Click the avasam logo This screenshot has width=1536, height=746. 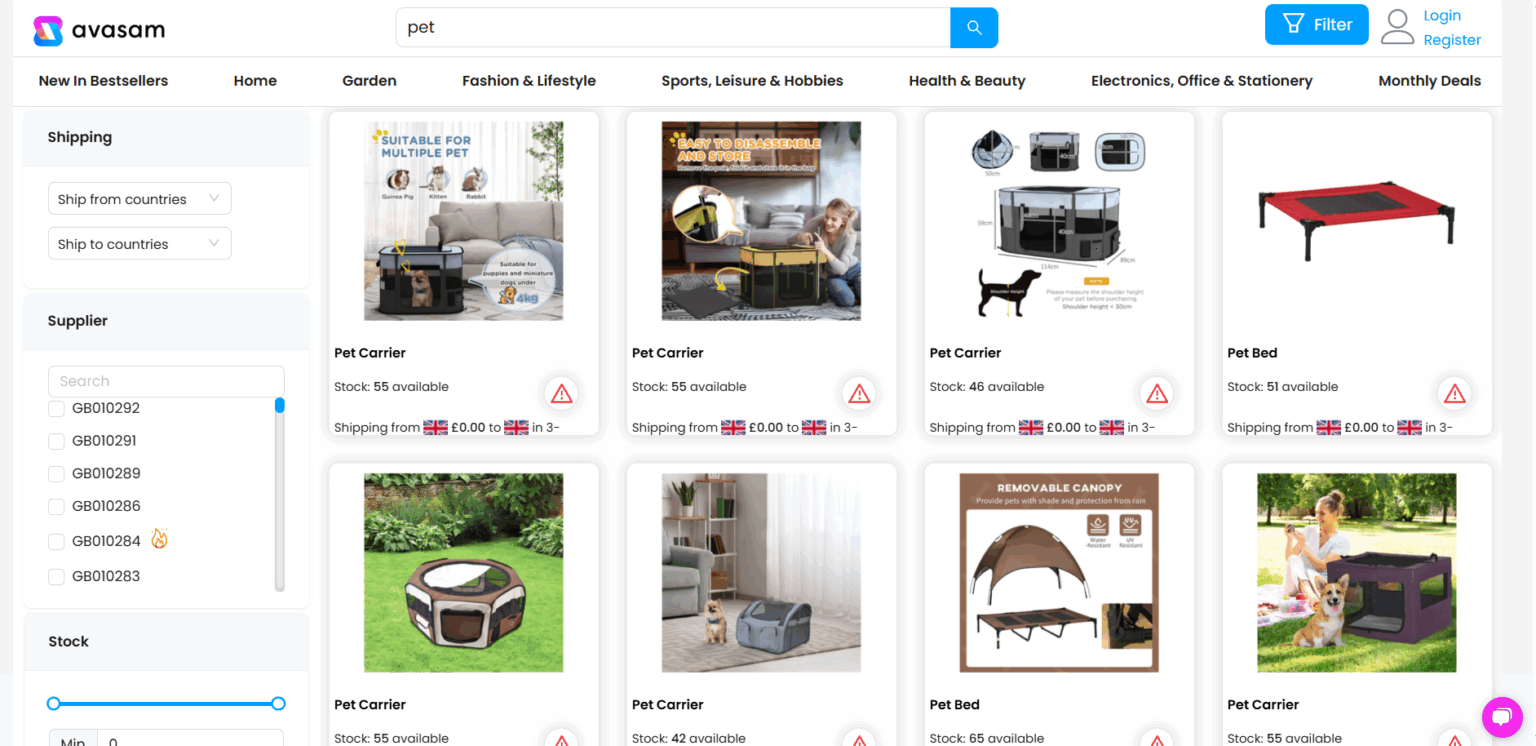click(98, 31)
